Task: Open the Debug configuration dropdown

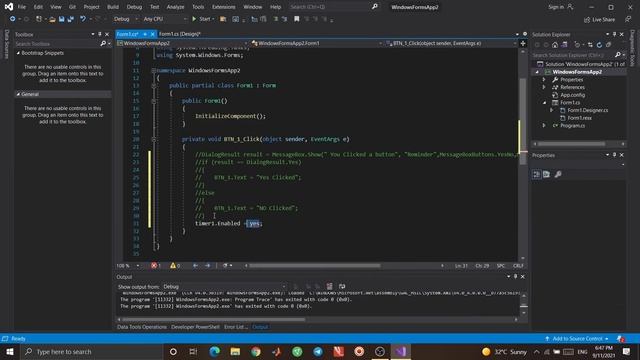Action: pos(125,19)
